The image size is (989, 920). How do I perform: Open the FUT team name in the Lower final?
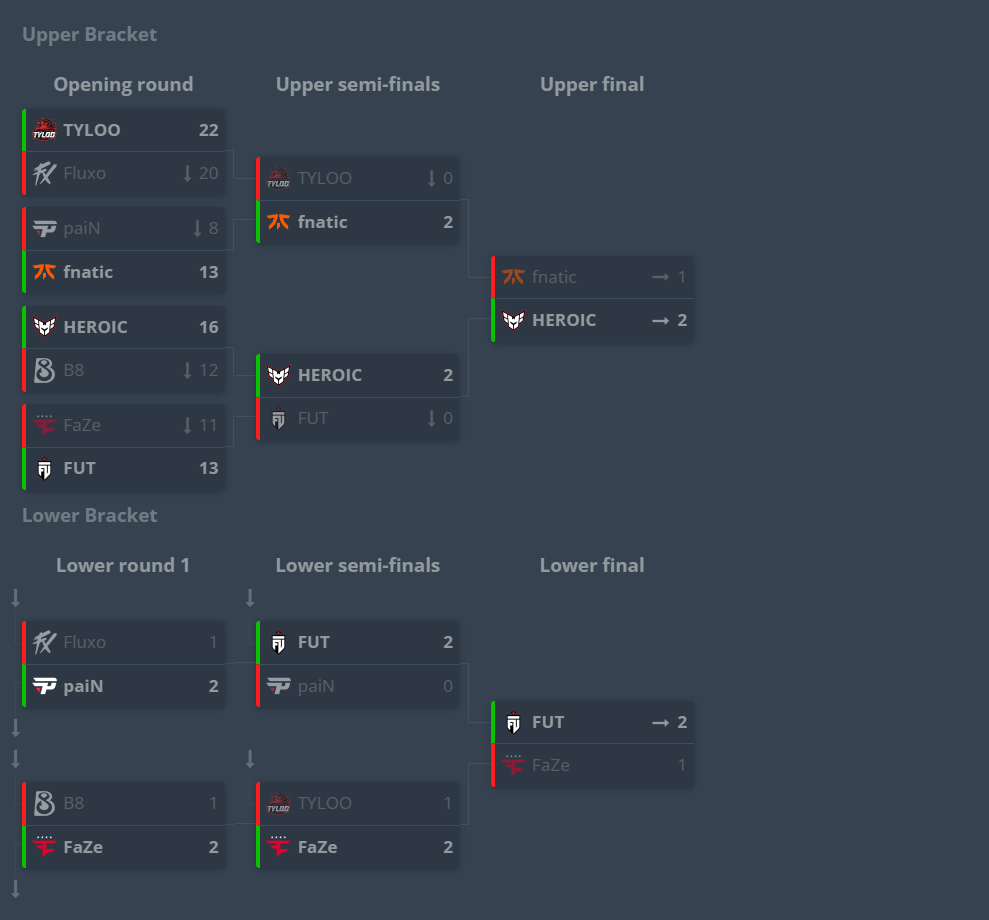pyautogui.click(x=548, y=722)
